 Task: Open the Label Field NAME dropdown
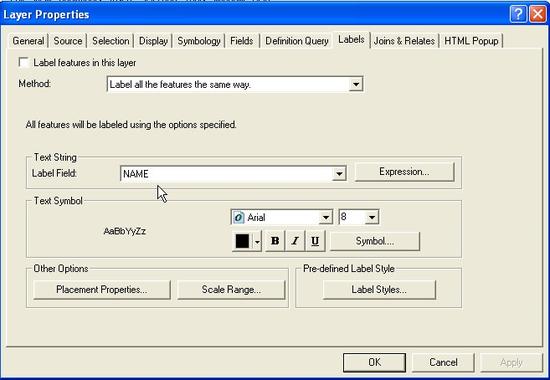339,174
